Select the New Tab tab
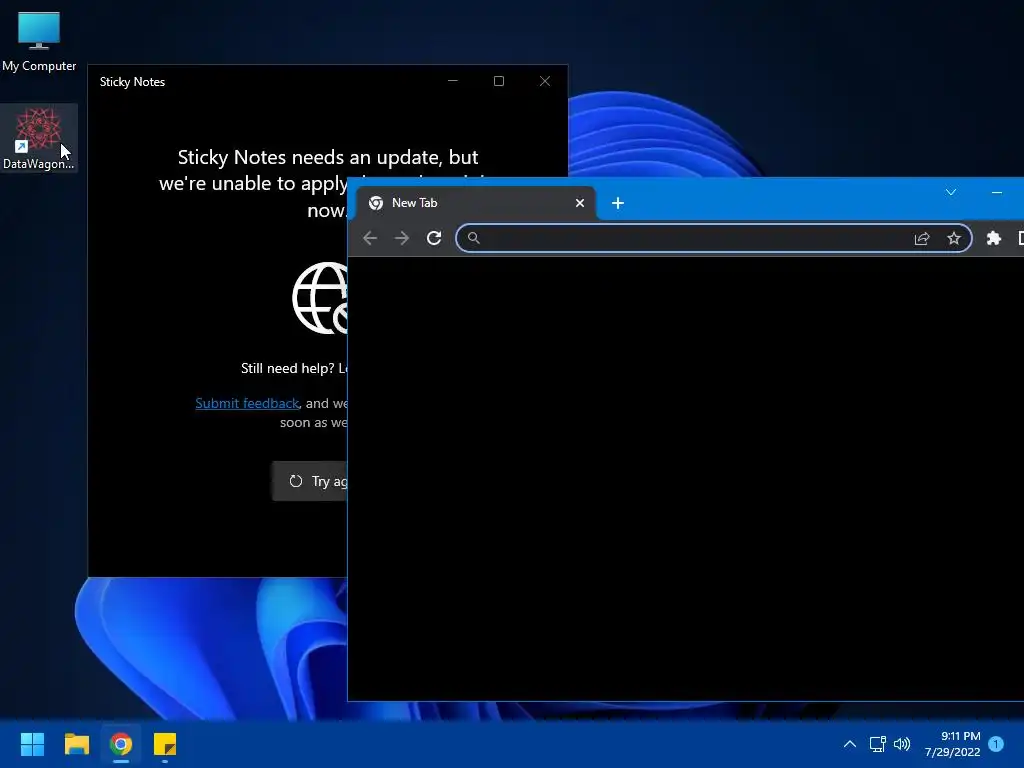The width and height of the screenshot is (1024, 768). tap(477, 203)
